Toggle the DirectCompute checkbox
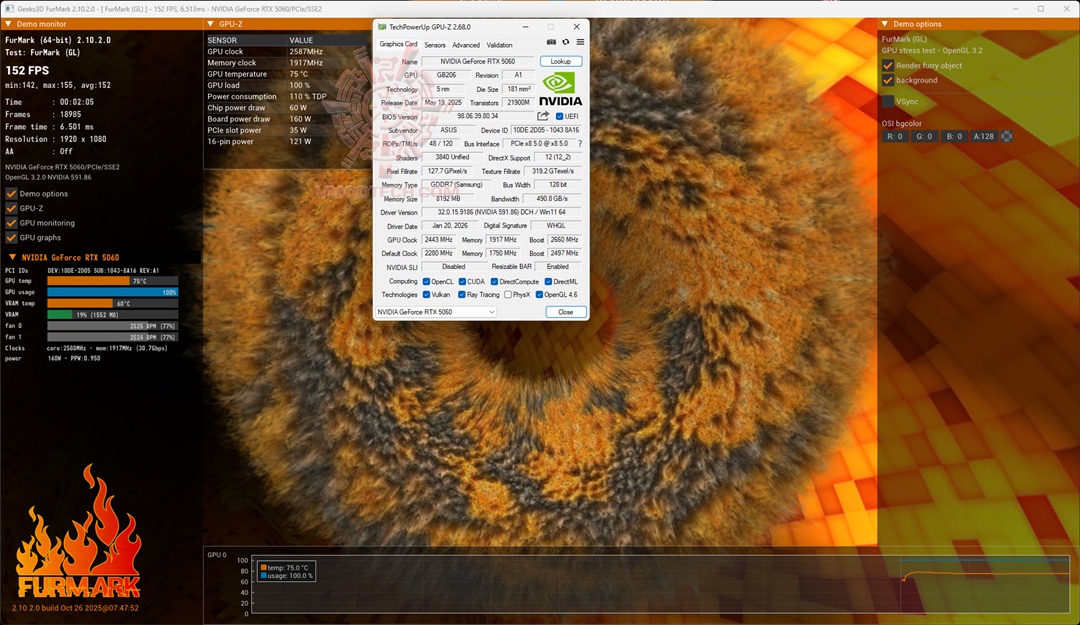 click(x=494, y=282)
